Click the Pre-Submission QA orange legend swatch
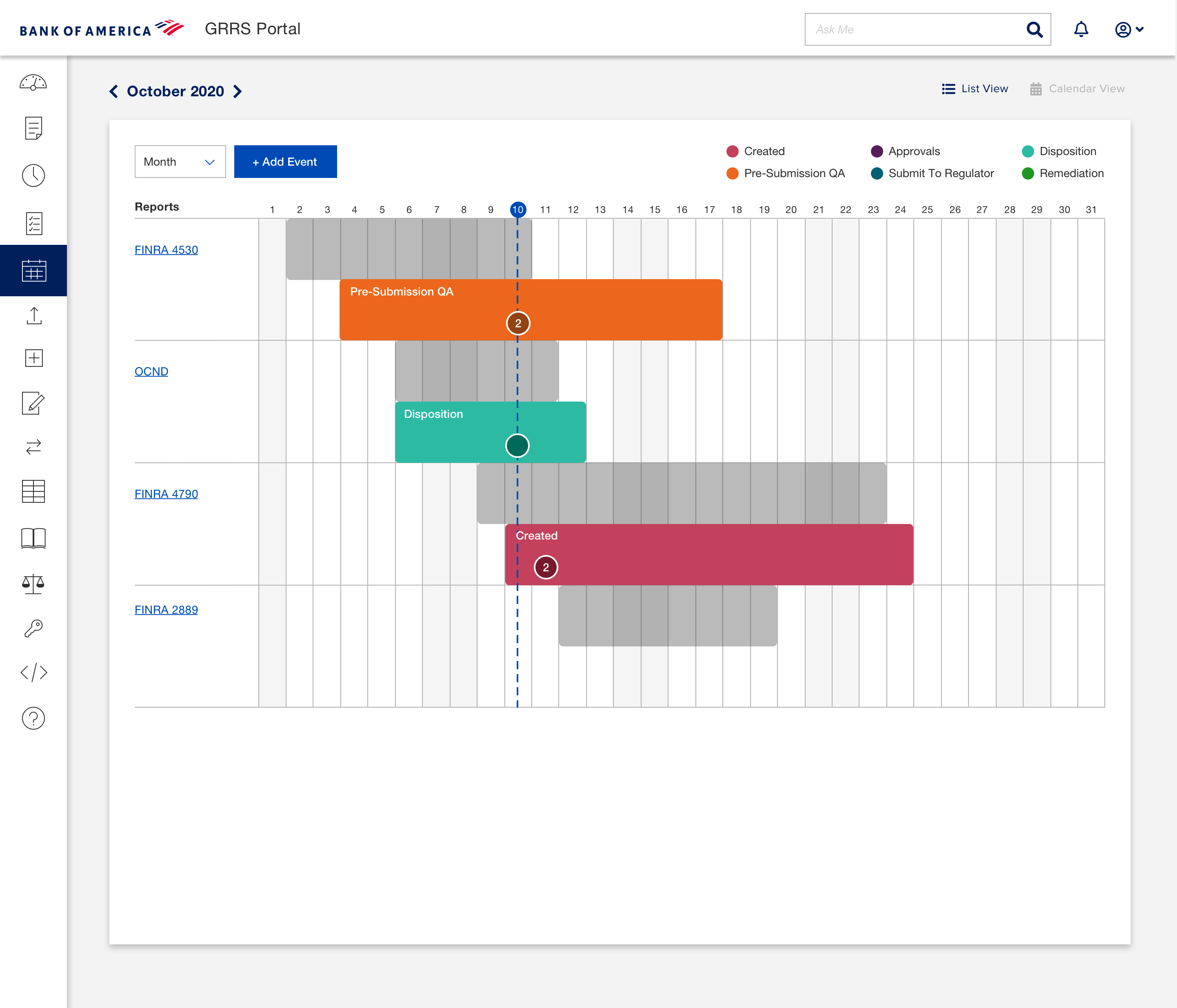 (732, 173)
